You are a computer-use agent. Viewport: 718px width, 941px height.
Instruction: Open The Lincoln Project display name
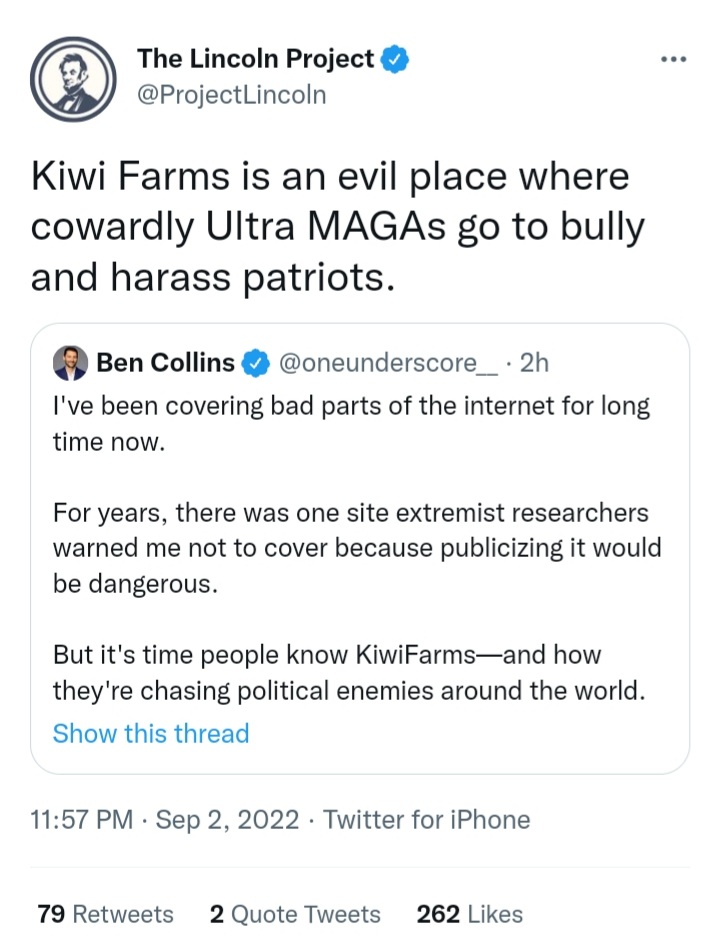[x=256, y=59]
